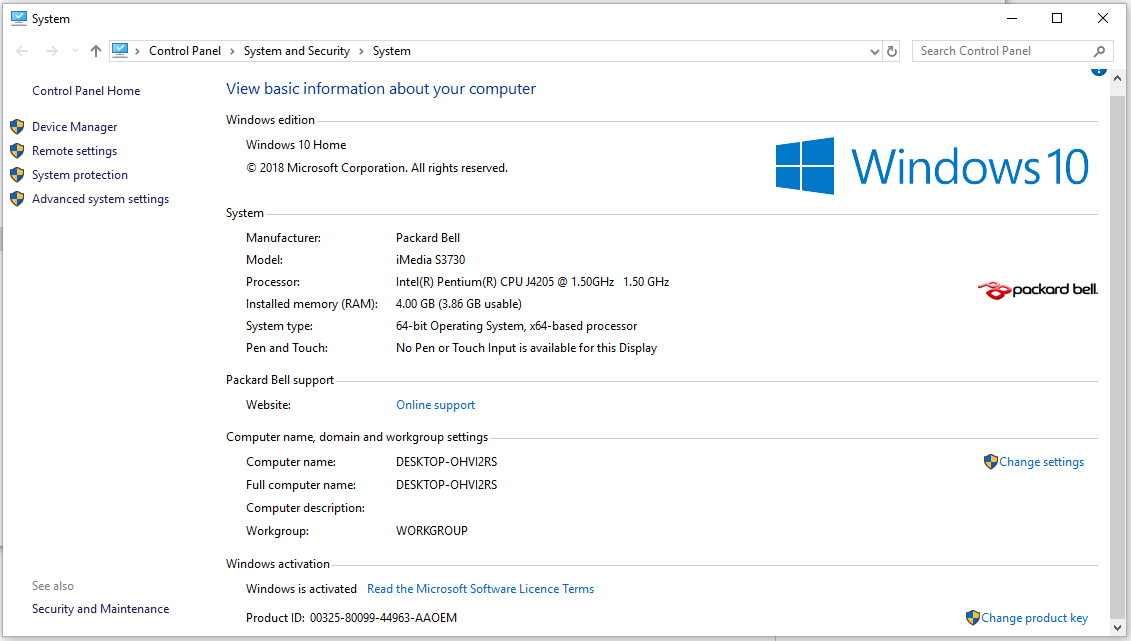The height and width of the screenshot is (641, 1131).
Task: Refresh the System page
Action: [x=892, y=51]
